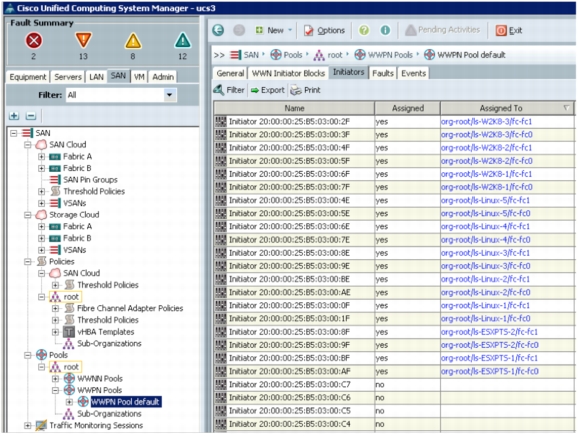The image size is (578, 436).
Task: Go back with the green arrow button
Action: click(x=218, y=30)
